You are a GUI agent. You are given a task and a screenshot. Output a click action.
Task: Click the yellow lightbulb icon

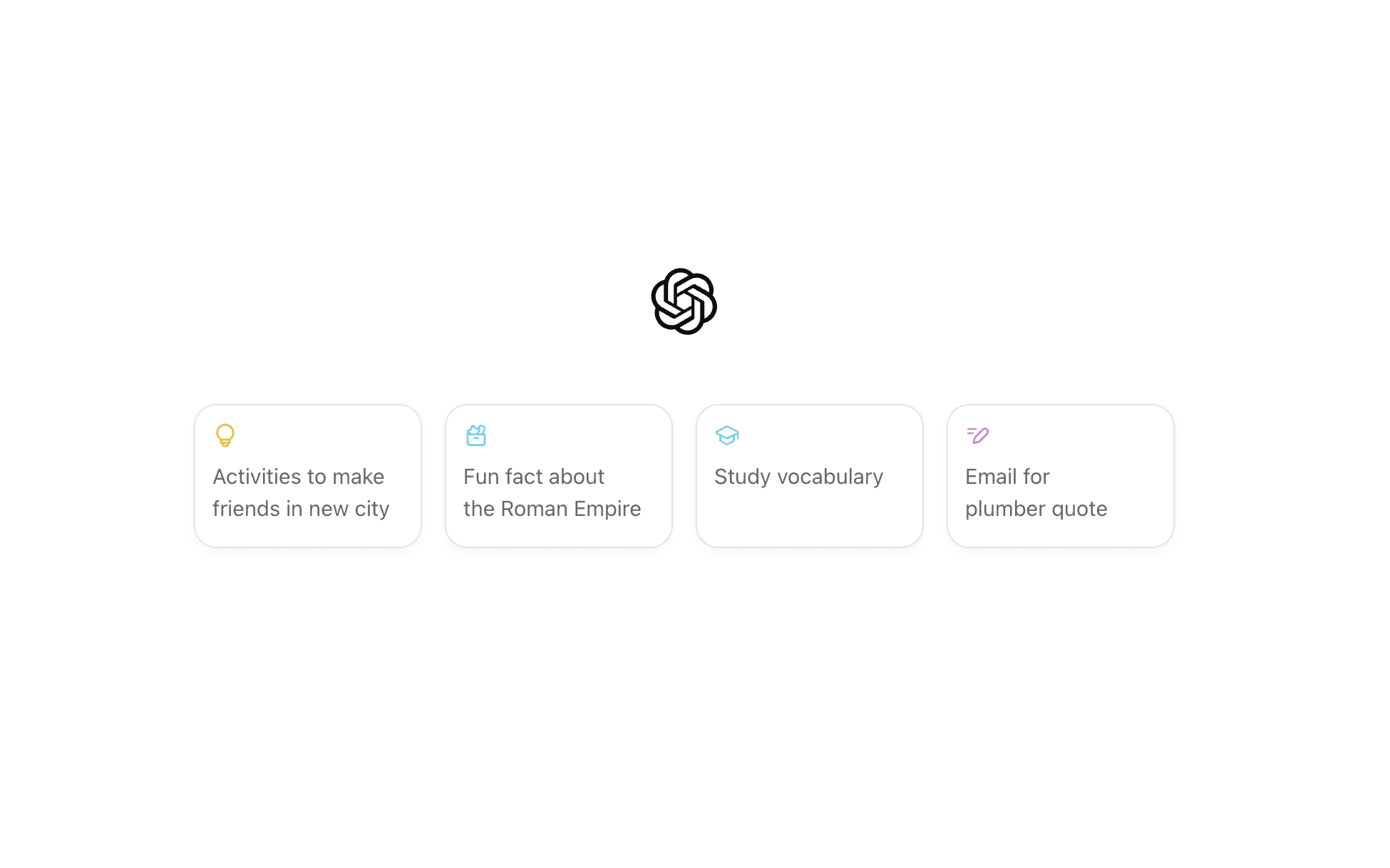(225, 435)
